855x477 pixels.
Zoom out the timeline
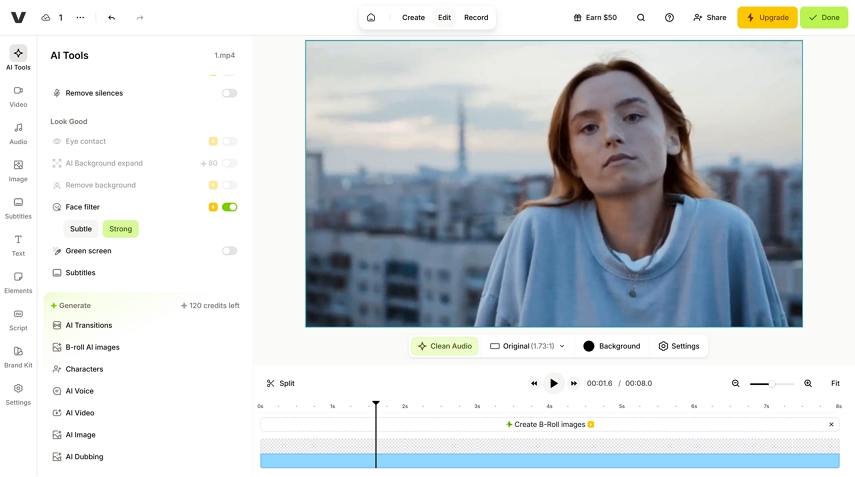(736, 383)
